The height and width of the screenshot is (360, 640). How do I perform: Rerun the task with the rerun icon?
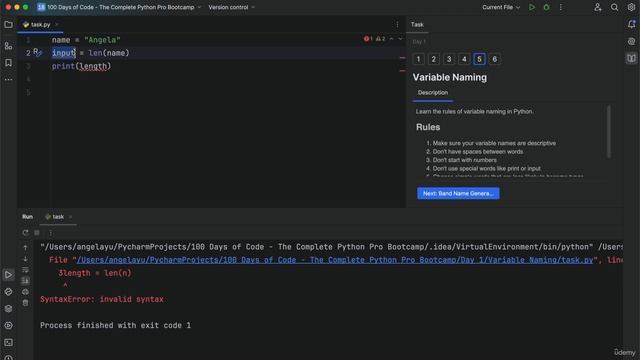point(25,233)
